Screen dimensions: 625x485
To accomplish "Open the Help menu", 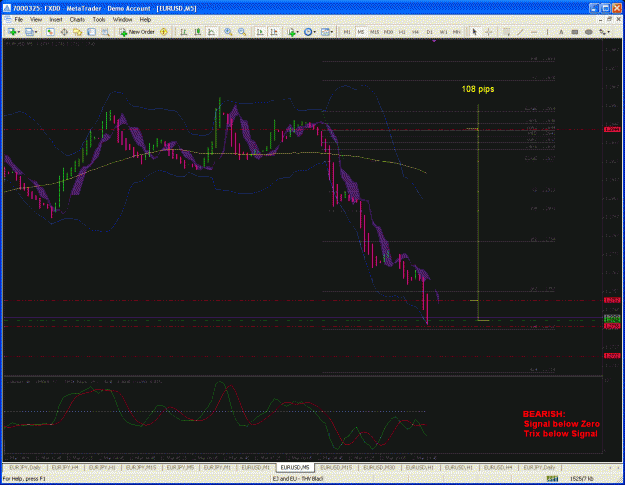I will coord(145,20).
